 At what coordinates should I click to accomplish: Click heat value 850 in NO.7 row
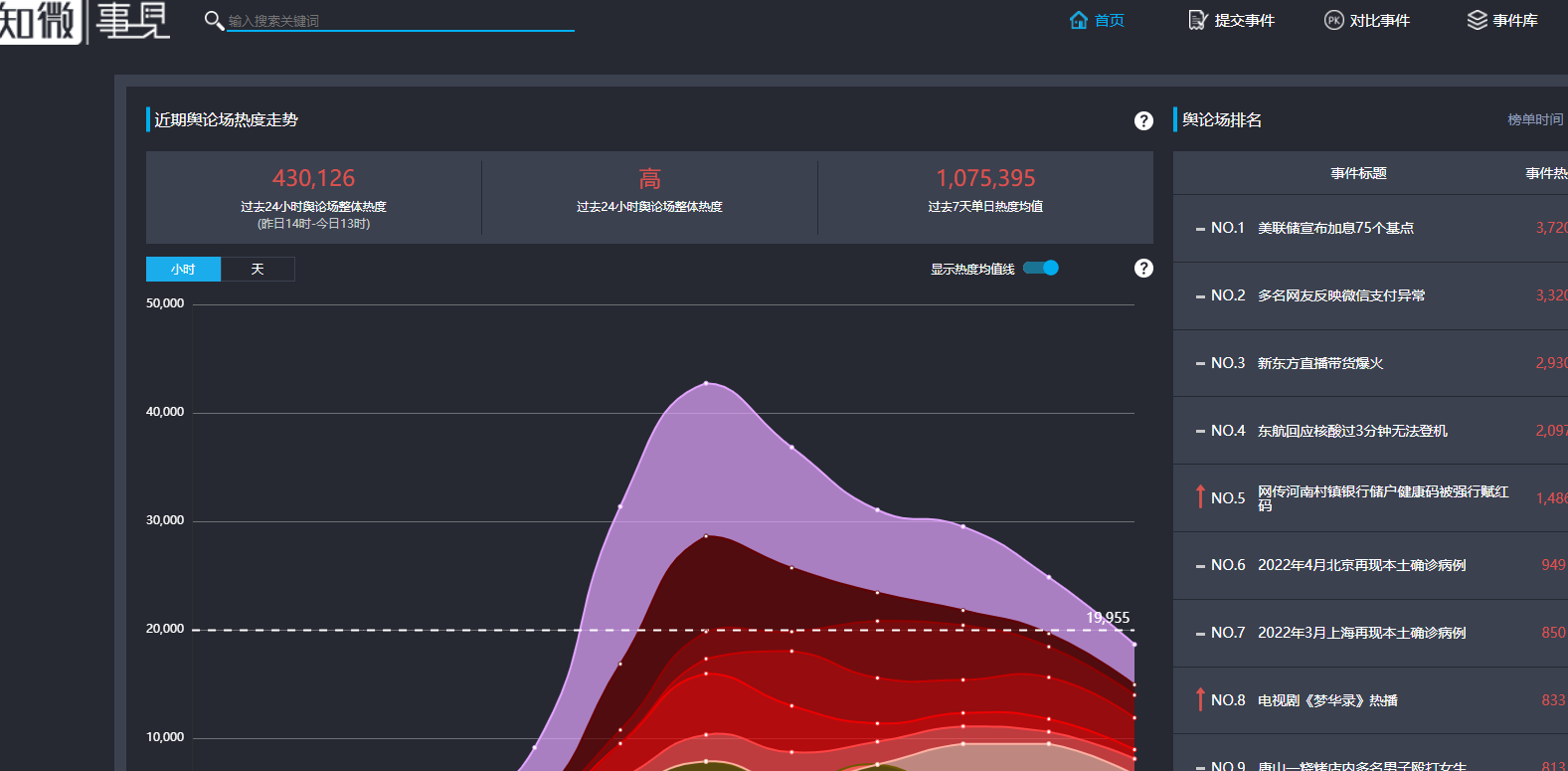[x=1553, y=633]
